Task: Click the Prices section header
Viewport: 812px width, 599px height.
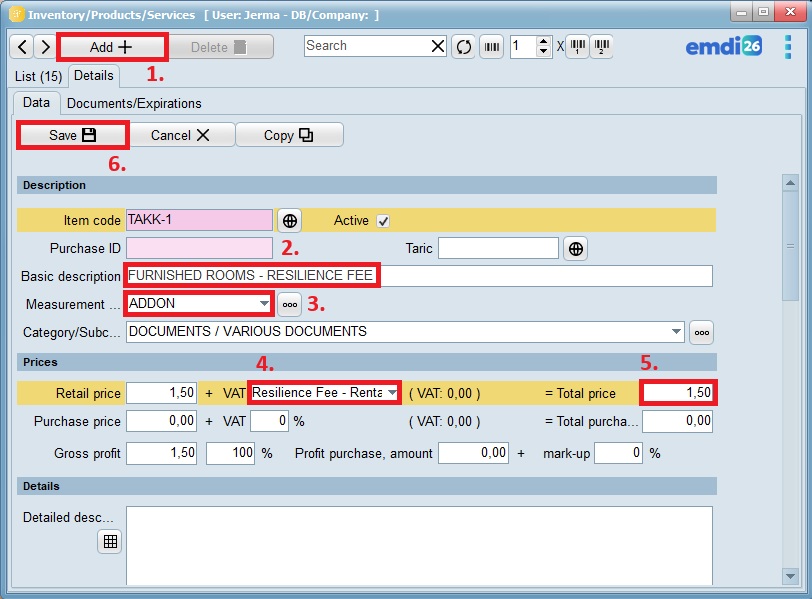Action: pos(367,362)
